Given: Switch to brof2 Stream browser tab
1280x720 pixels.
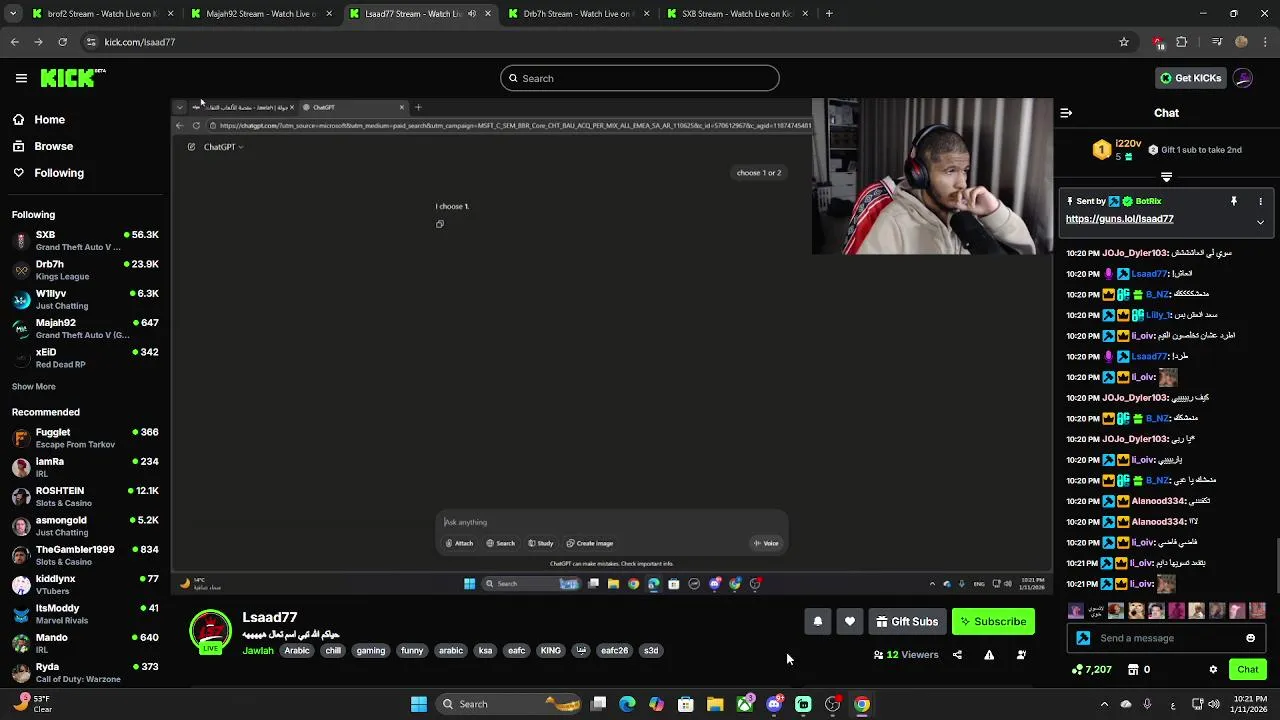Looking at the screenshot, I should [101, 14].
